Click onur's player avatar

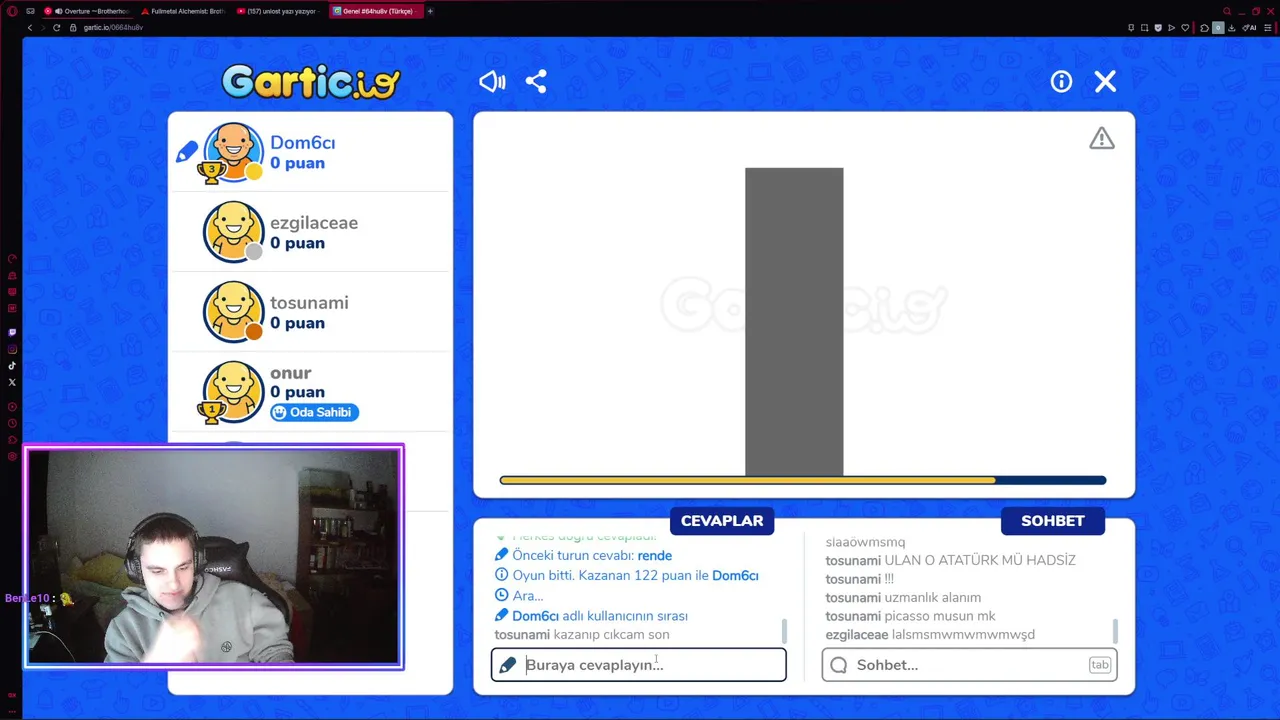[233, 391]
